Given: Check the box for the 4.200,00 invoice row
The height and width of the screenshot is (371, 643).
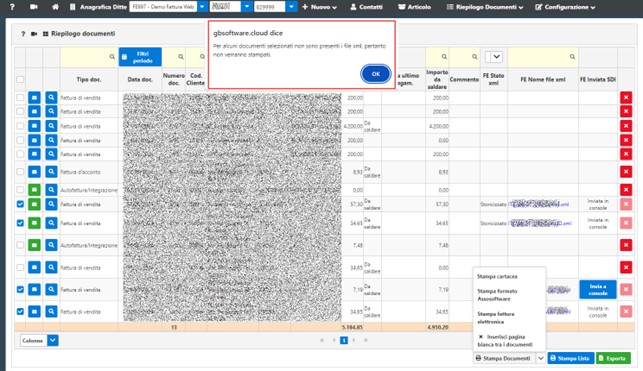Looking at the screenshot, I should (x=20, y=126).
